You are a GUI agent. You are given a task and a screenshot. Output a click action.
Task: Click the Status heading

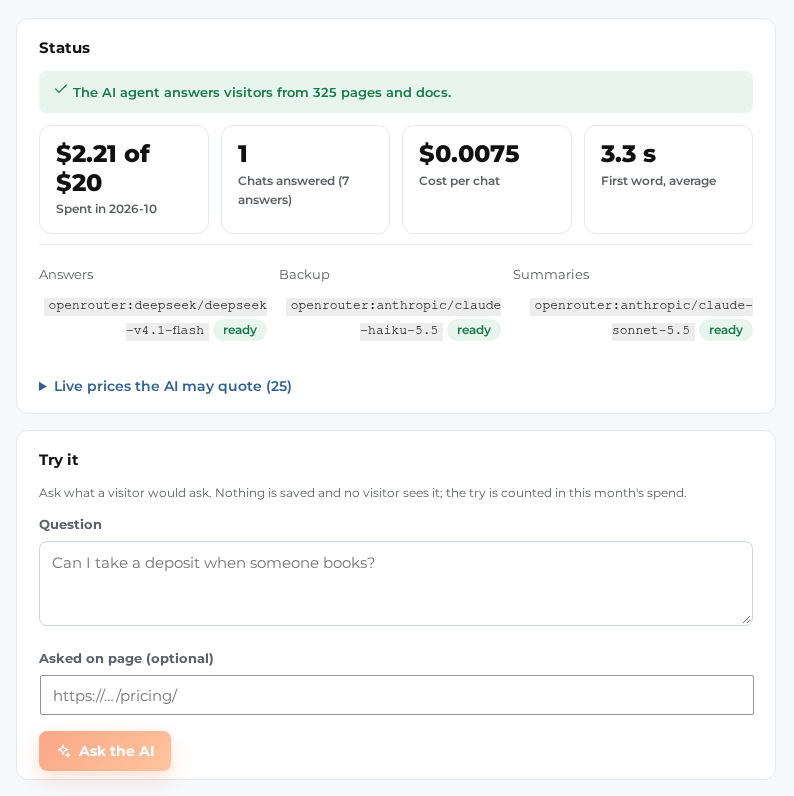point(64,48)
